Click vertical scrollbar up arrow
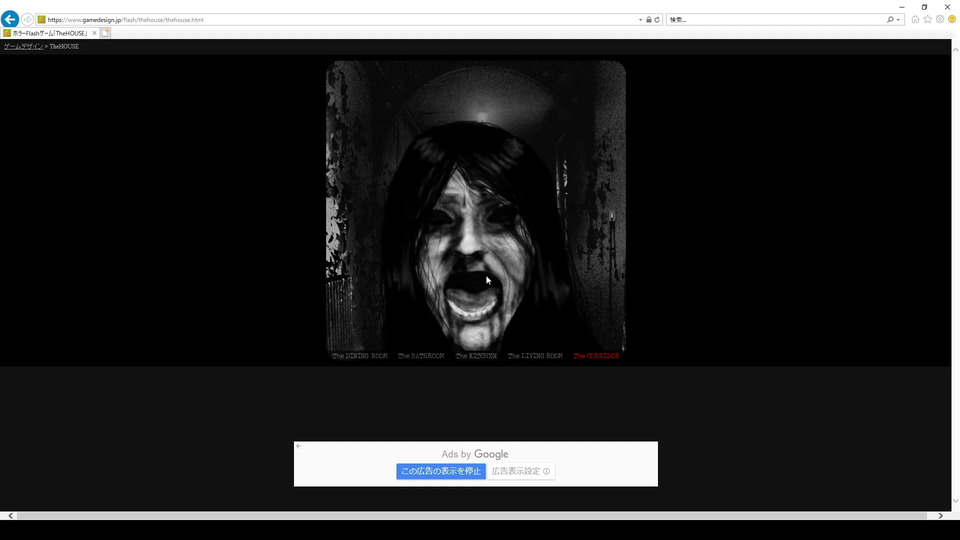This screenshot has width=960, height=540. click(x=955, y=50)
